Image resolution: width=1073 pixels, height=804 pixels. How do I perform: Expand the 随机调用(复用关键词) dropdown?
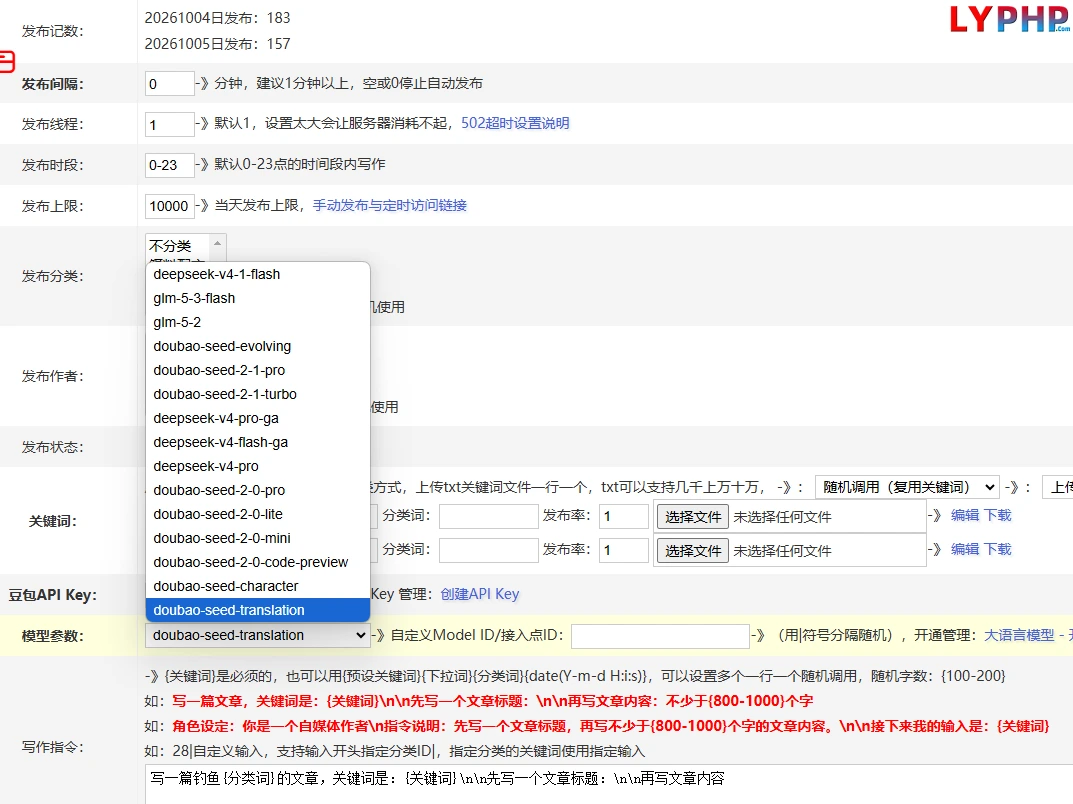pyautogui.click(x=907, y=487)
